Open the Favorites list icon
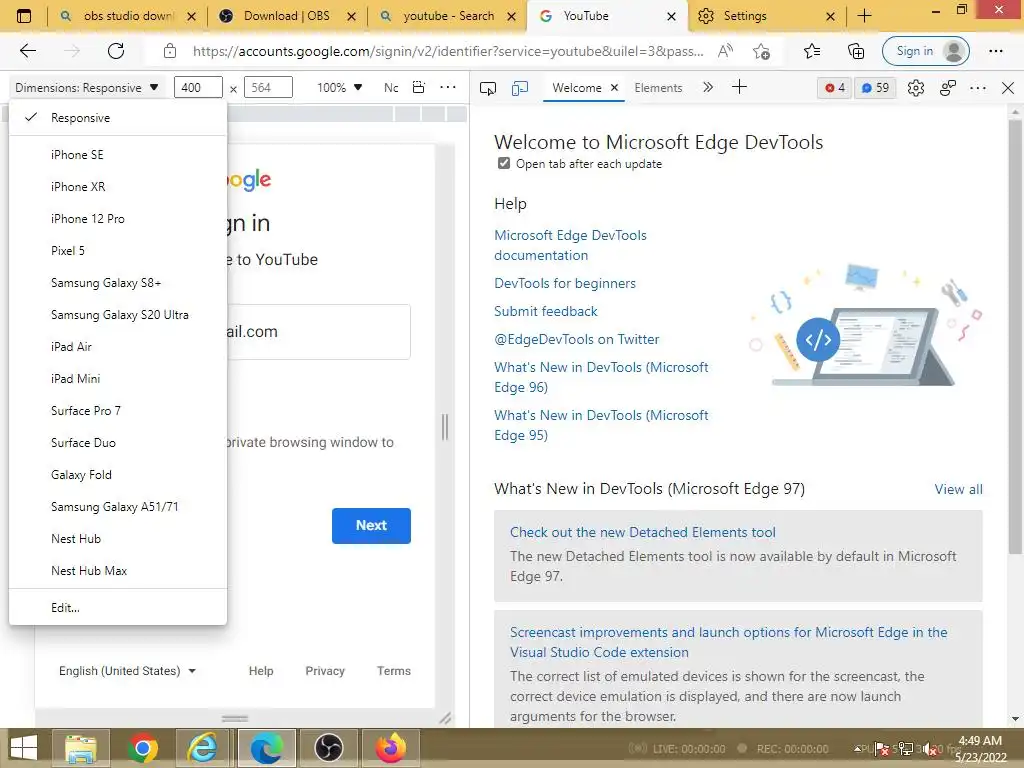Viewport: 1024px width, 768px height. pos(812,51)
